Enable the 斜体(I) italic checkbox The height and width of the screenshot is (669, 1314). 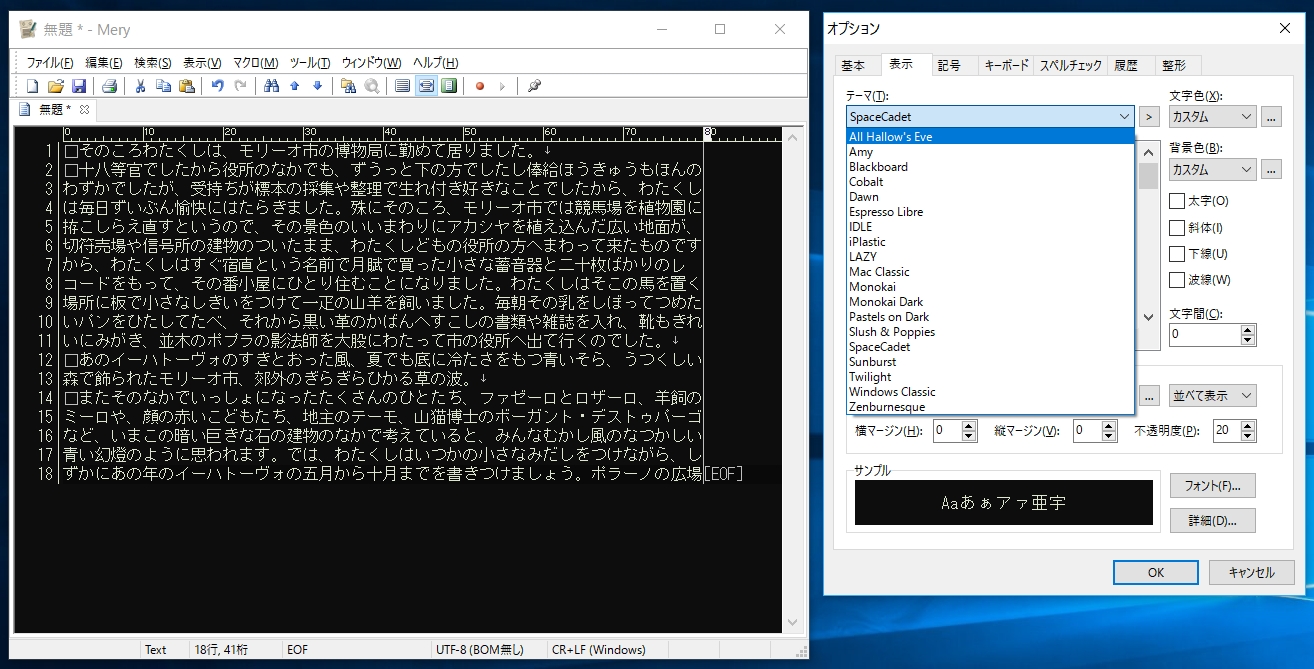pyautogui.click(x=1177, y=228)
